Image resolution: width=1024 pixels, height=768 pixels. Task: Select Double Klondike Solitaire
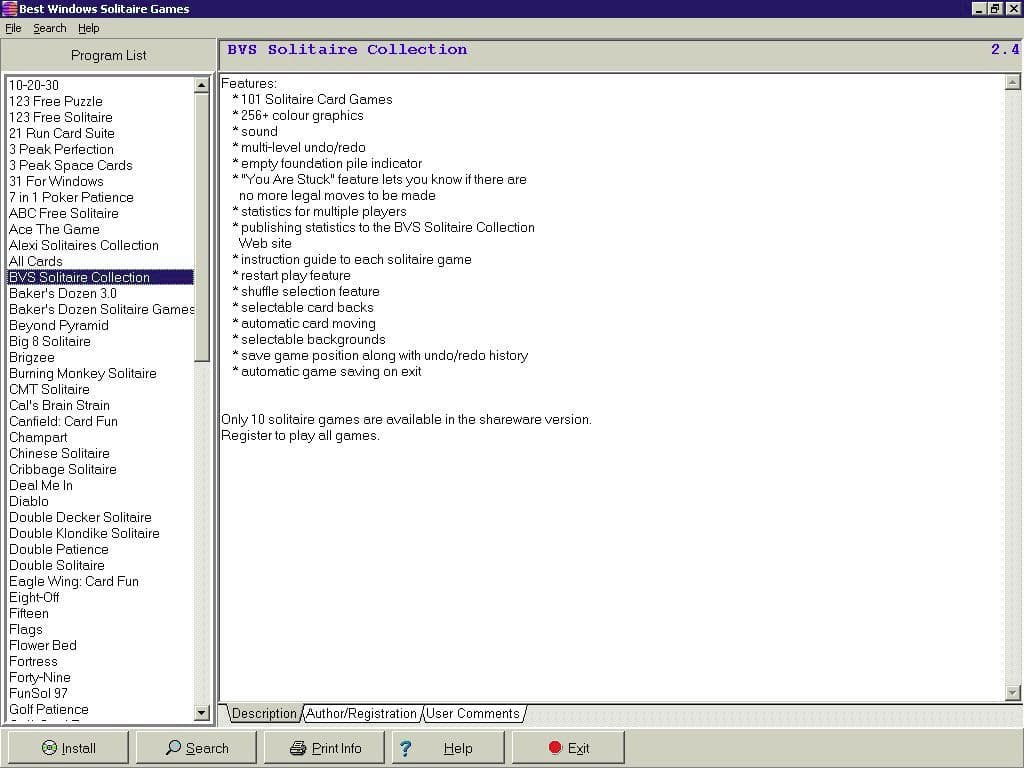pos(100,533)
